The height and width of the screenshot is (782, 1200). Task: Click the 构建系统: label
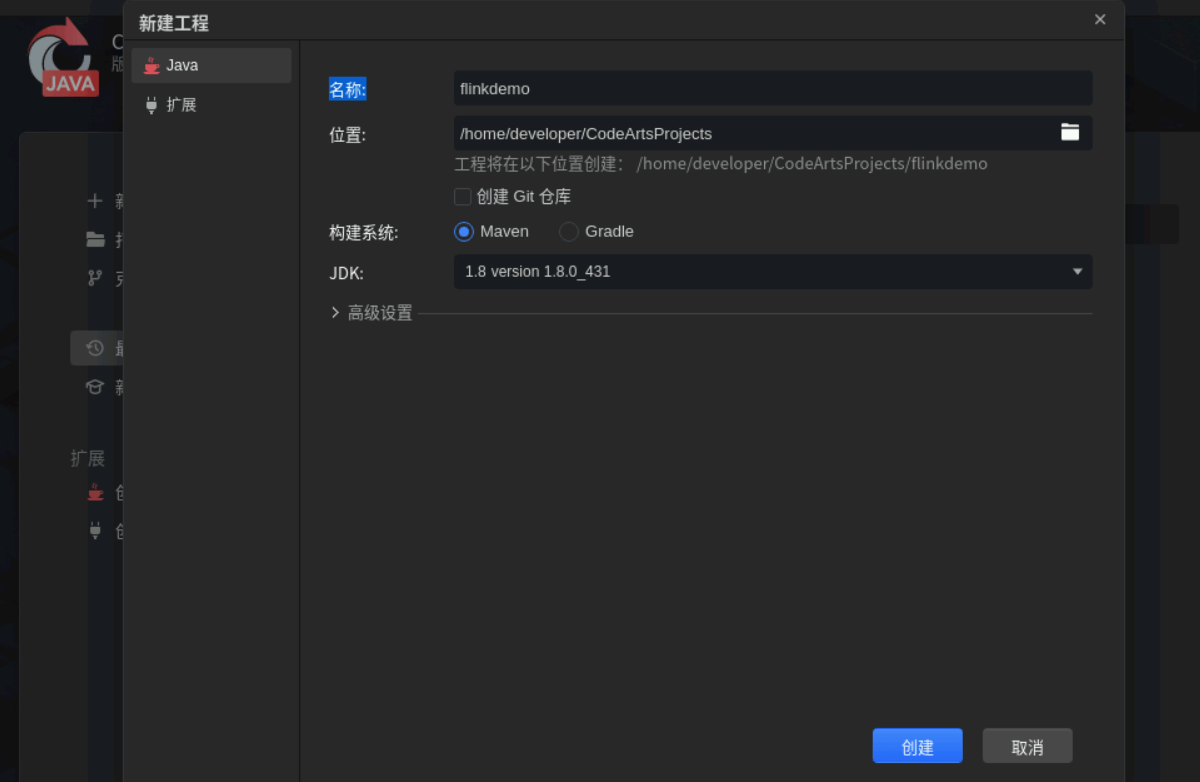[364, 233]
